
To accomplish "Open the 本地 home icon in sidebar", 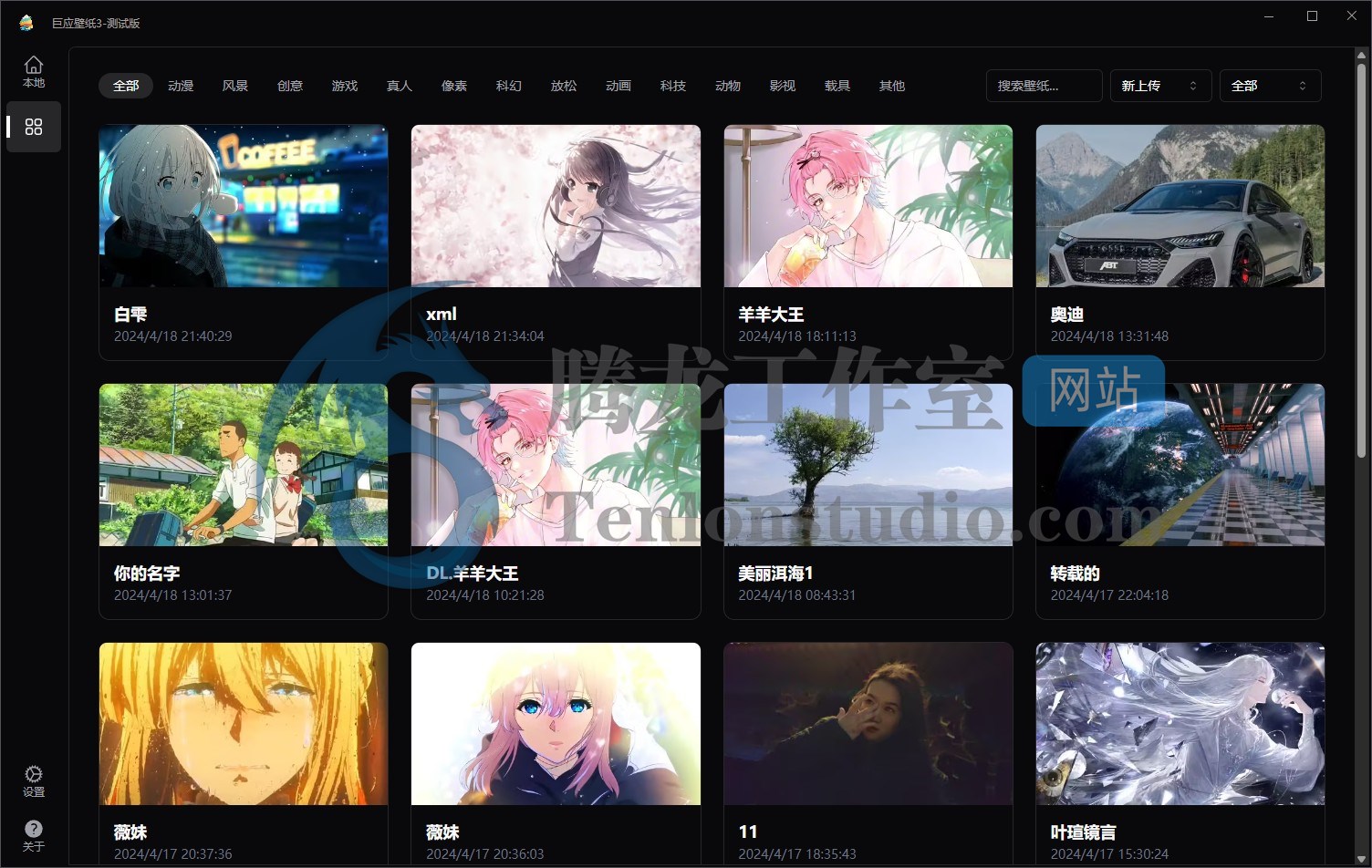I will 34,71.
